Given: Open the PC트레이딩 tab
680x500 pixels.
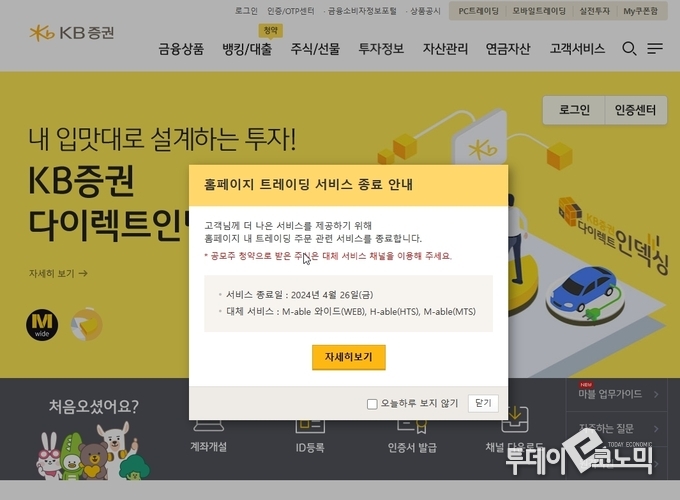Looking at the screenshot, I should 478,11.
